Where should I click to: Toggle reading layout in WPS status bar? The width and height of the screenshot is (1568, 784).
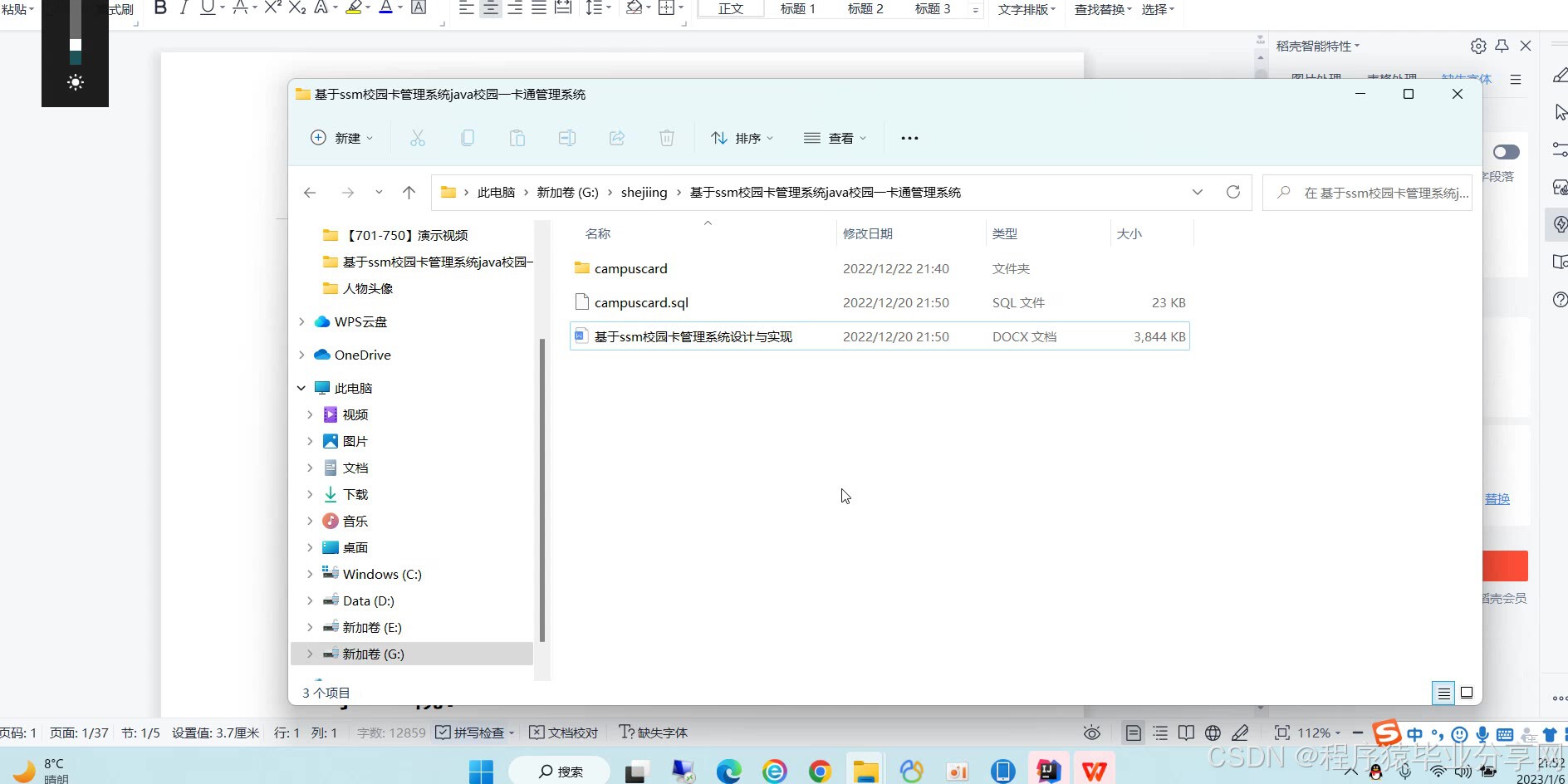click(x=1186, y=733)
